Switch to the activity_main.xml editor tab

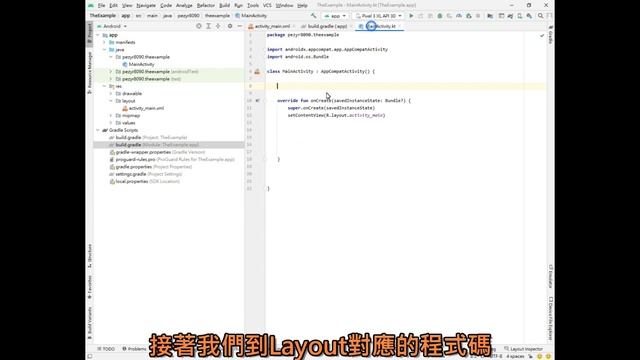pos(272,26)
